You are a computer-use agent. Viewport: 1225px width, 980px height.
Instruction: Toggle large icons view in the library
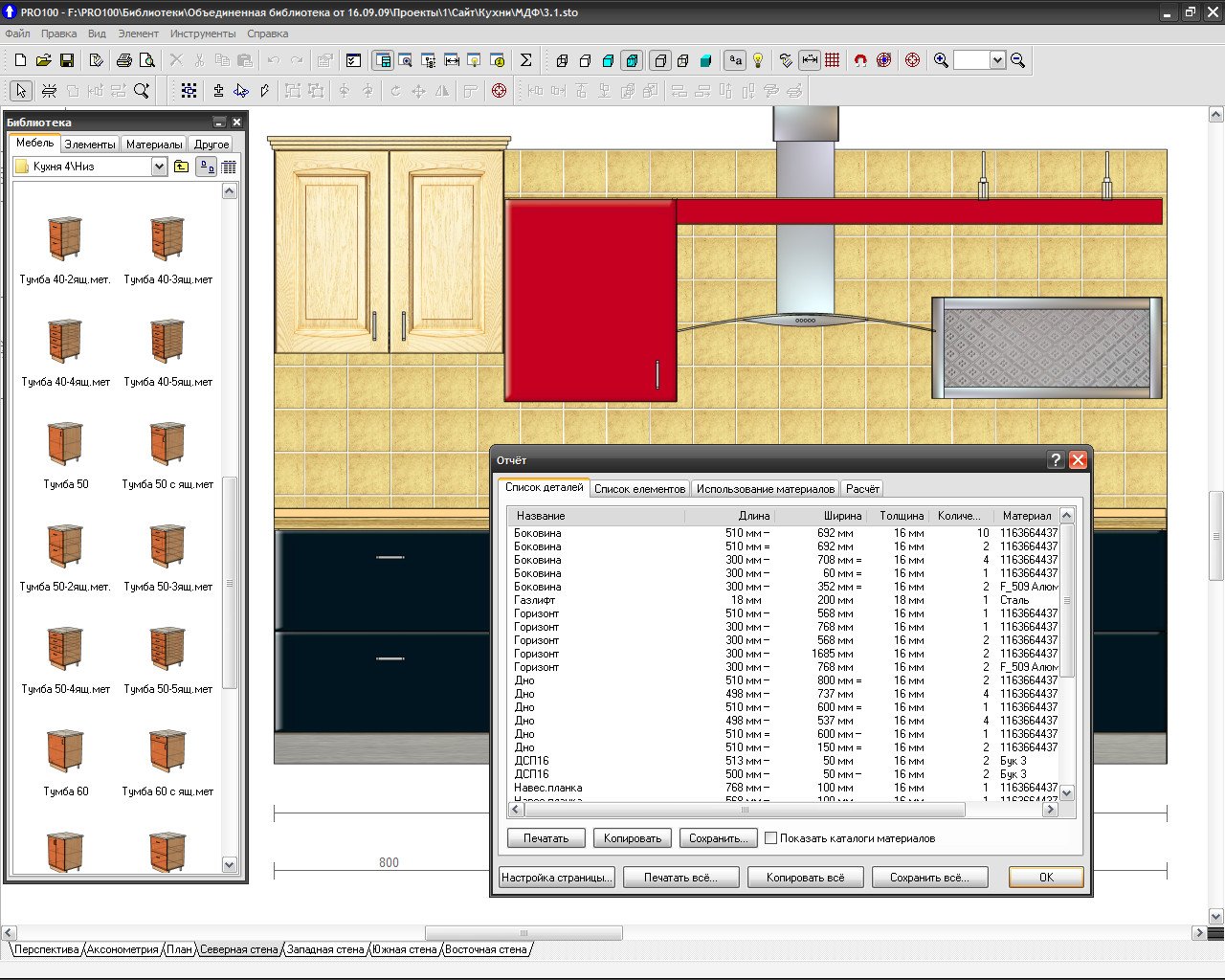coord(206,167)
